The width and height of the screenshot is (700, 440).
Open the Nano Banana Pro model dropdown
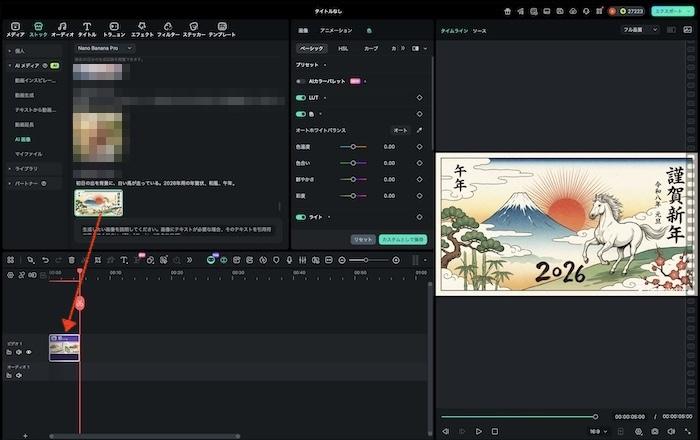coord(105,48)
